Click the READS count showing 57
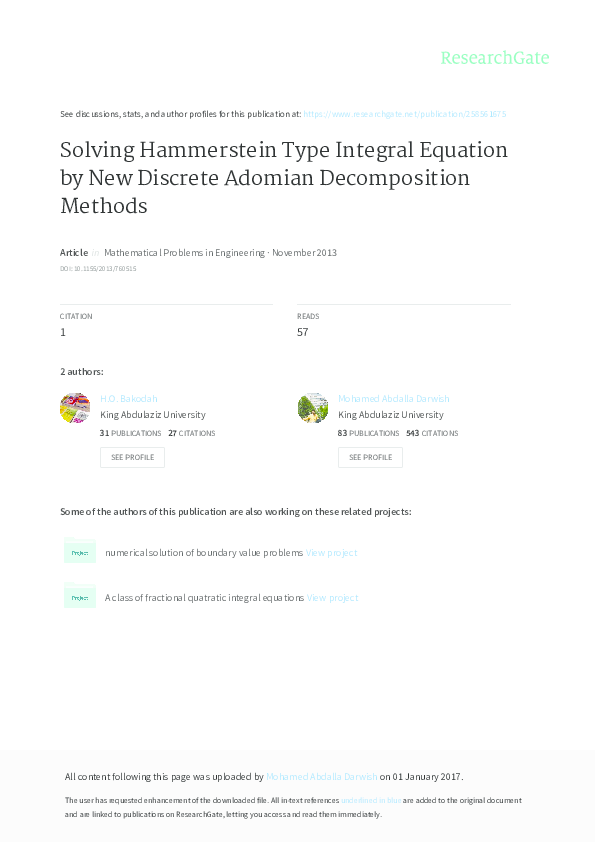The image size is (595, 842). (x=303, y=331)
